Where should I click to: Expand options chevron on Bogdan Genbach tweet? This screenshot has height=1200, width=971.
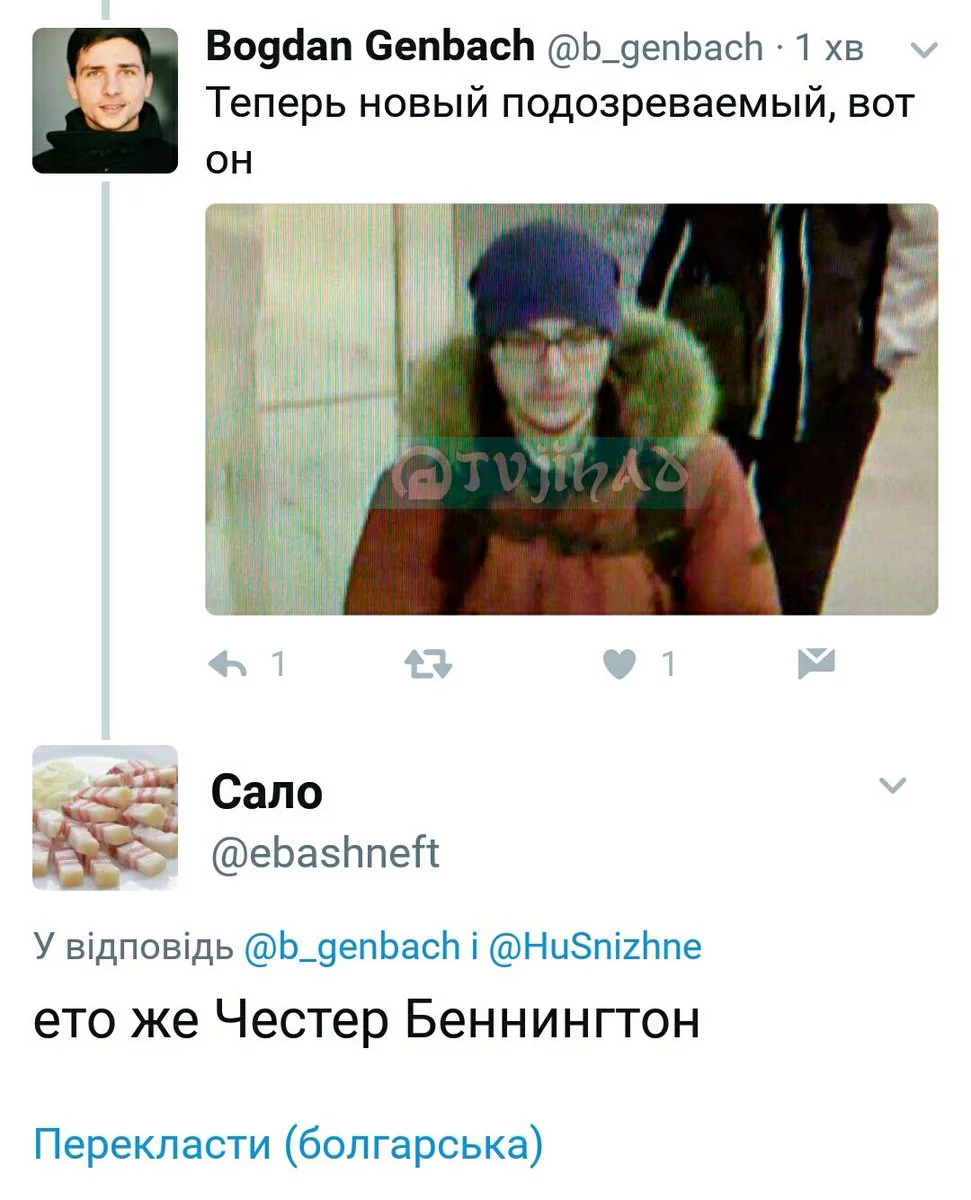coord(926,50)
